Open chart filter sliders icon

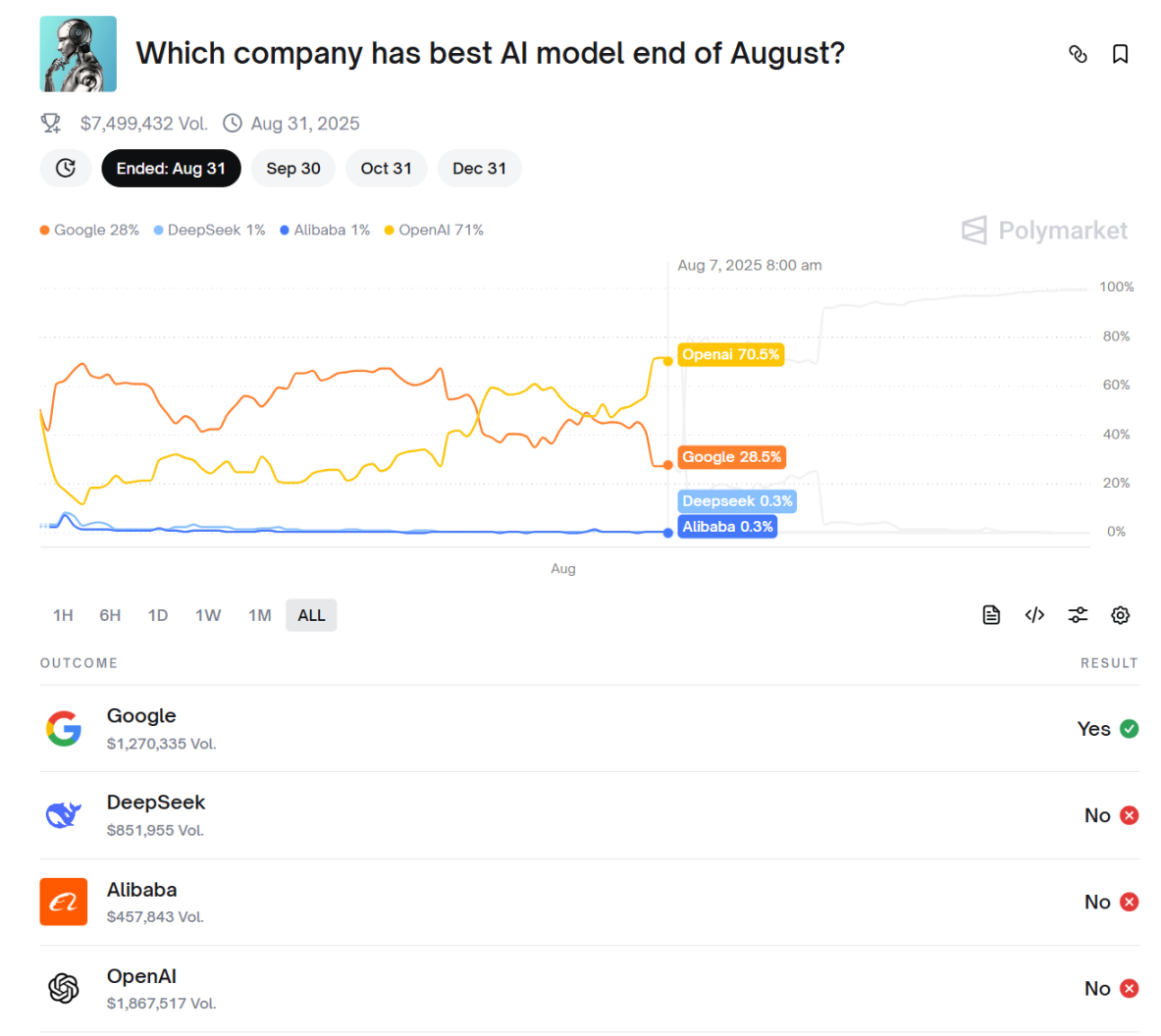(1078, 615)
